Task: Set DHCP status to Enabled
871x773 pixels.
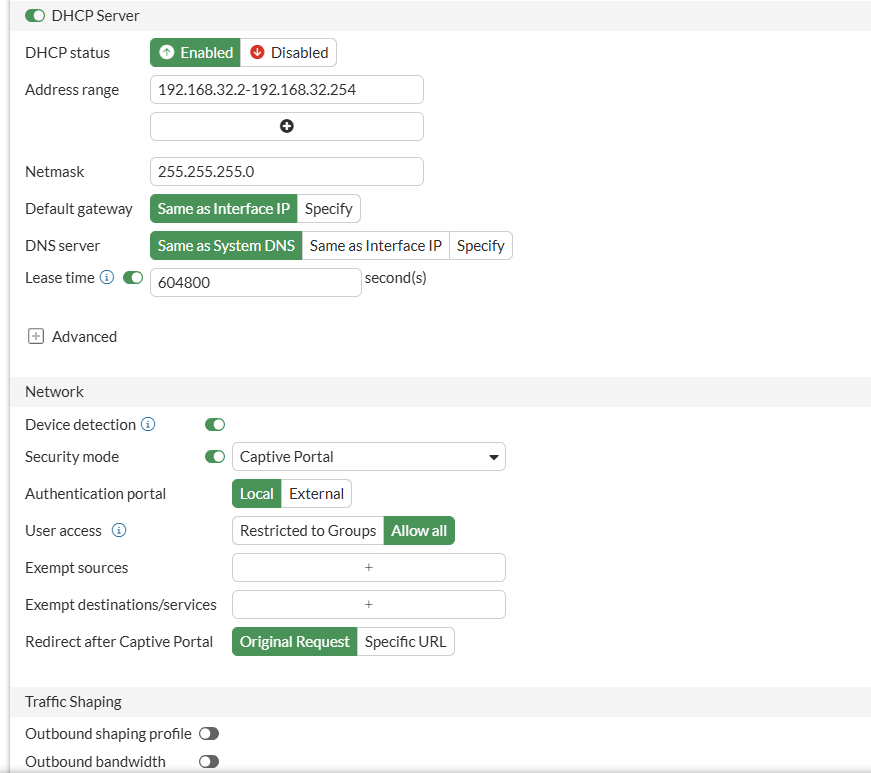Action: tap(195, 52)
